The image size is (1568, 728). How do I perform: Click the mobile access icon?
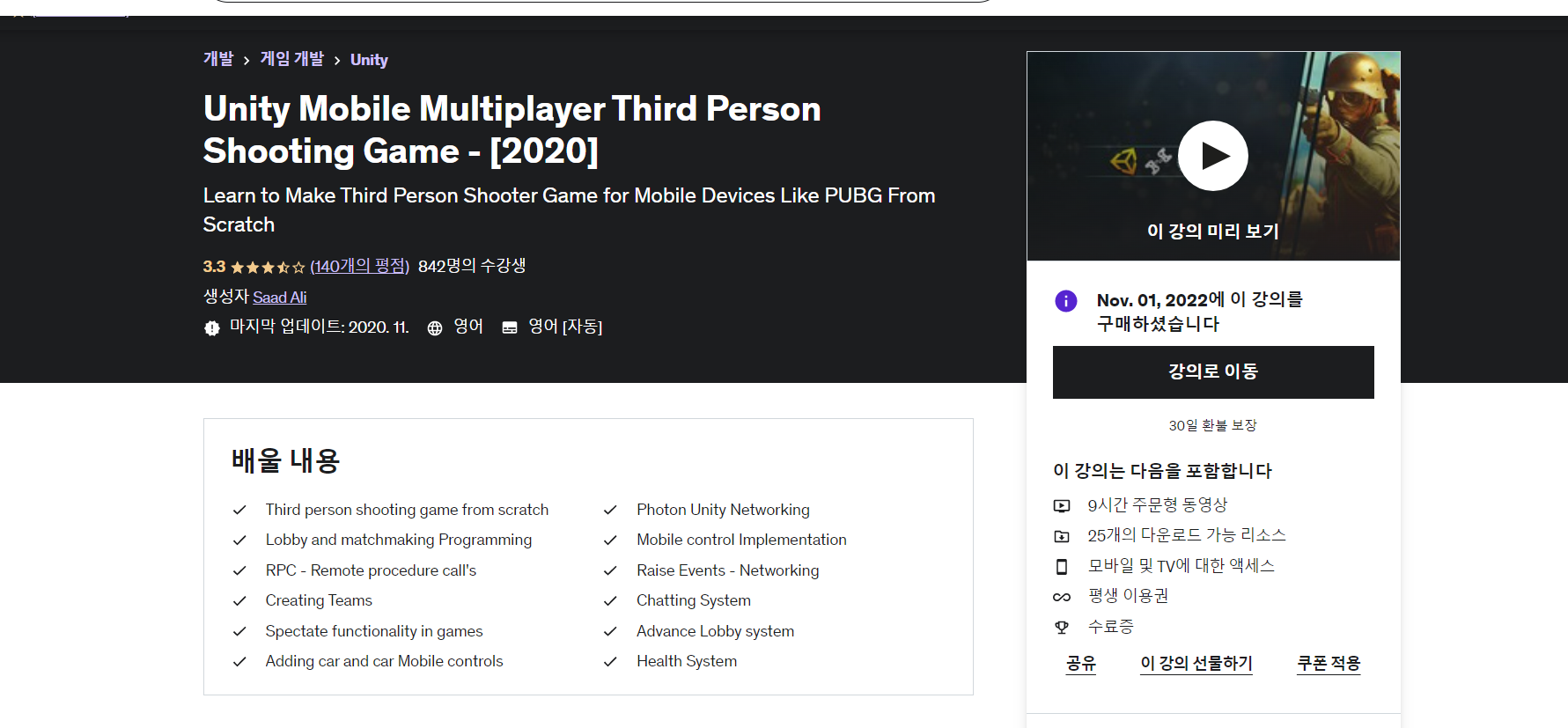(x=1062, y=567)
